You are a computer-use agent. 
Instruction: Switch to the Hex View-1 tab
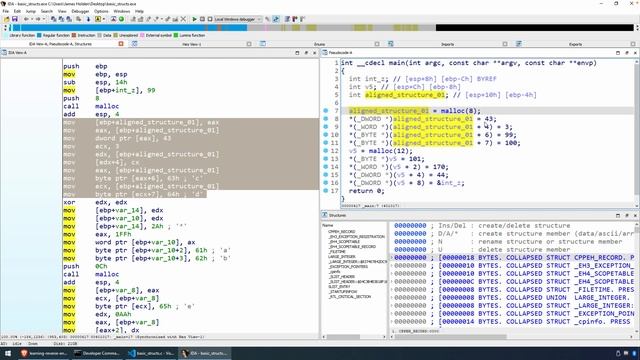click(x=191, y=44)
